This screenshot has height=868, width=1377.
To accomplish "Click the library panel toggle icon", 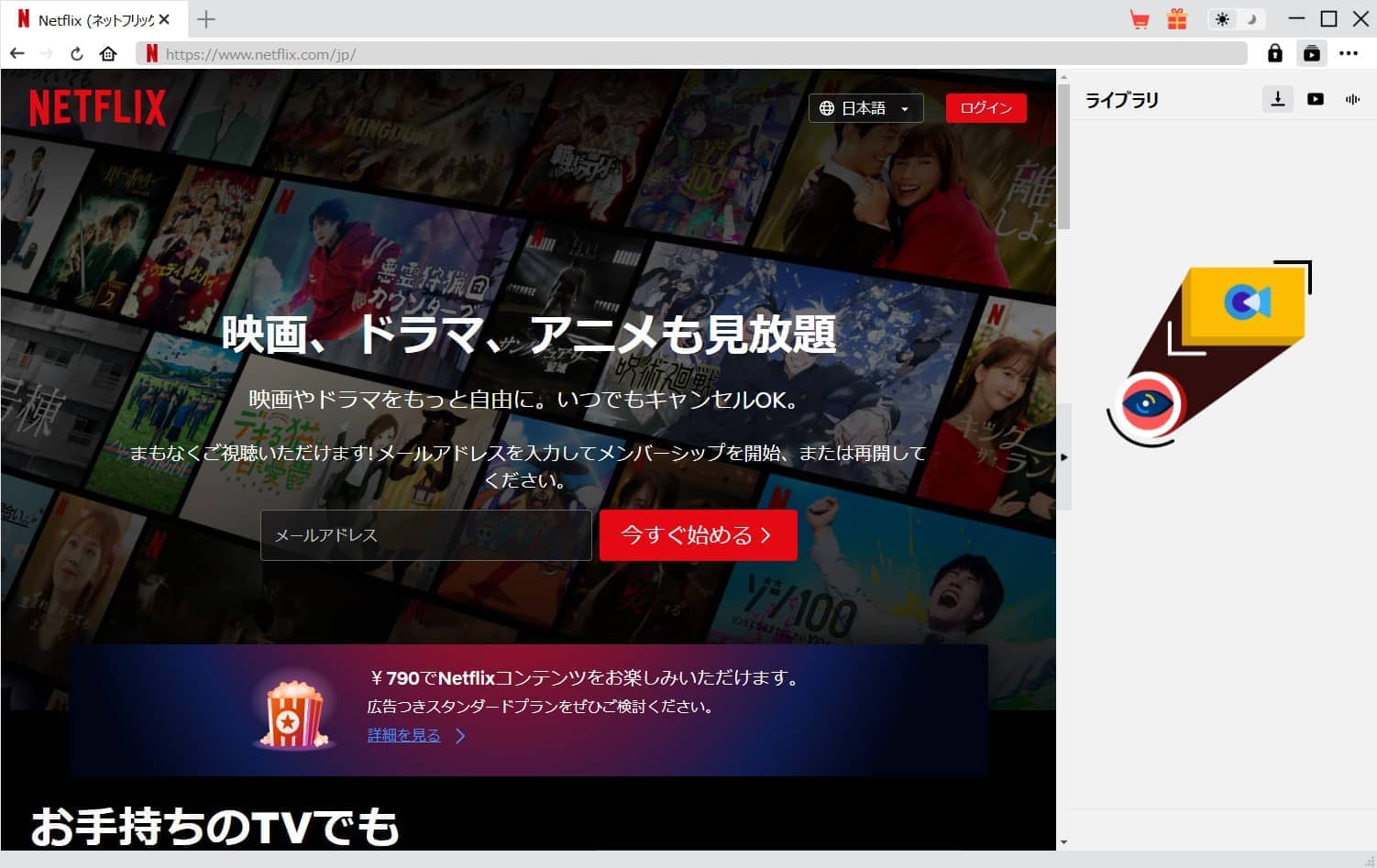I will click(x=1312, y=53).
